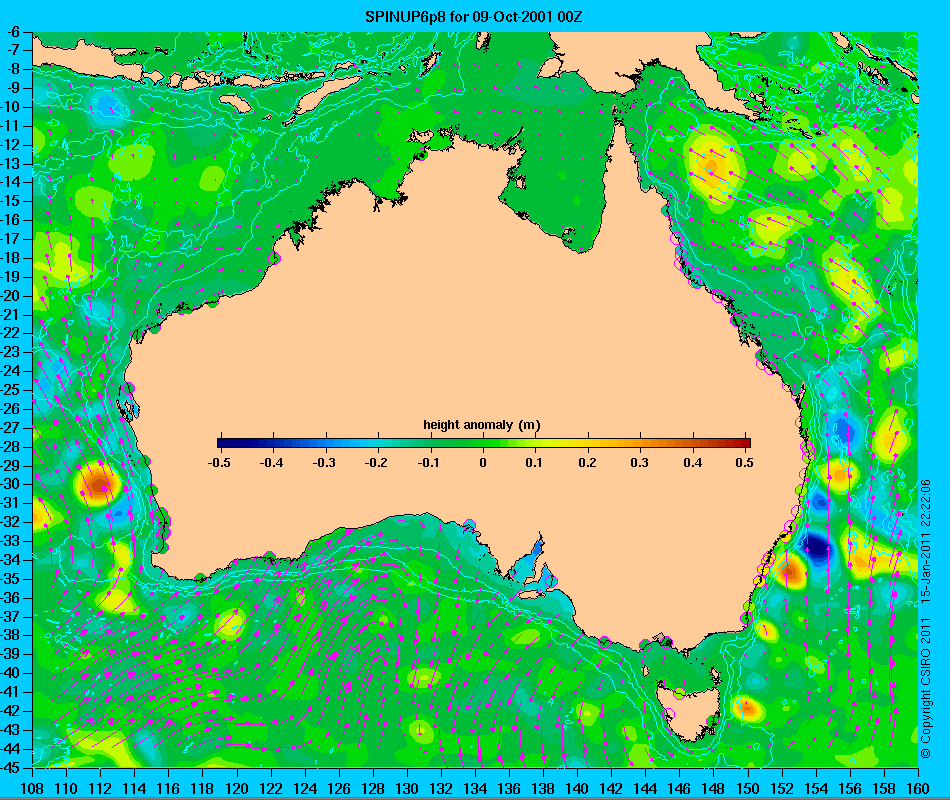The width and height of the screenshot is (950, 800).
Task: Click the "height anomaly (m)" colorbar label
Action: click(482, 425)
